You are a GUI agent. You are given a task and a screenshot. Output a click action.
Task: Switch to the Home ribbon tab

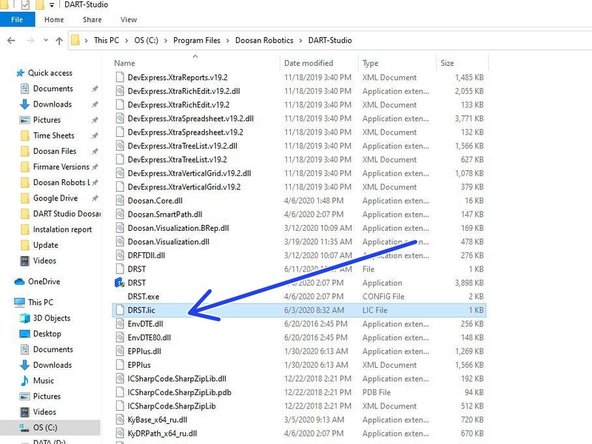[54, 20]
